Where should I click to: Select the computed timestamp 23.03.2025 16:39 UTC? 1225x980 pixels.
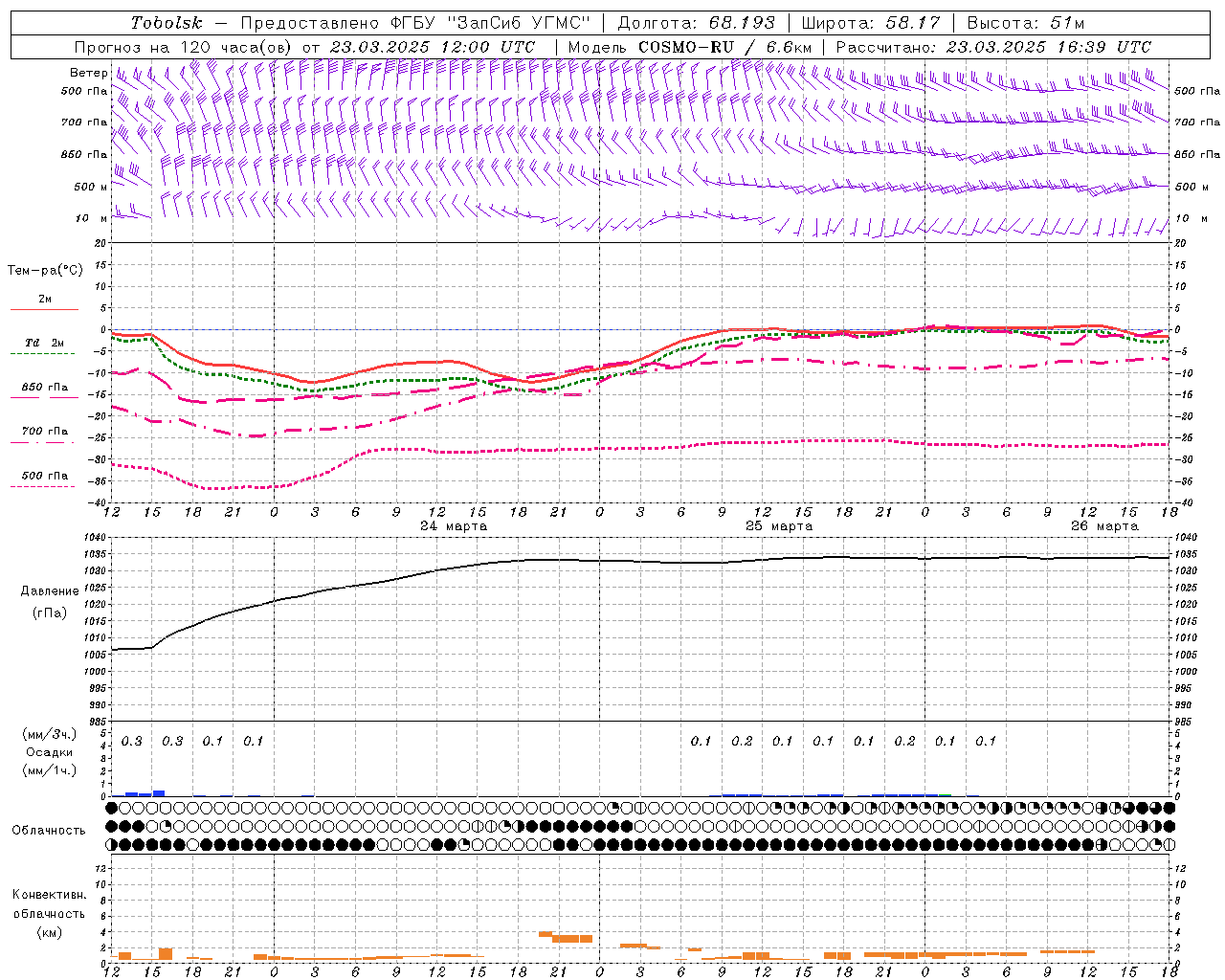coord(1049,47)
